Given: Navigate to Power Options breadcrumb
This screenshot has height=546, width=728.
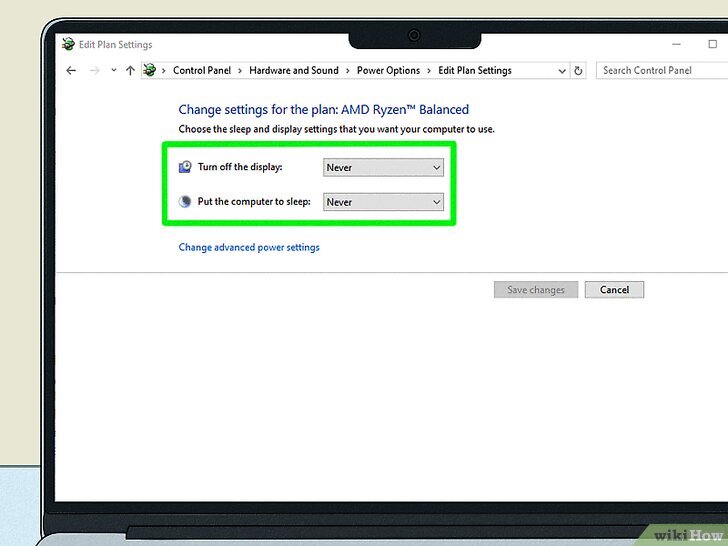Looking at the screenshot, I should tap(388, 71).
